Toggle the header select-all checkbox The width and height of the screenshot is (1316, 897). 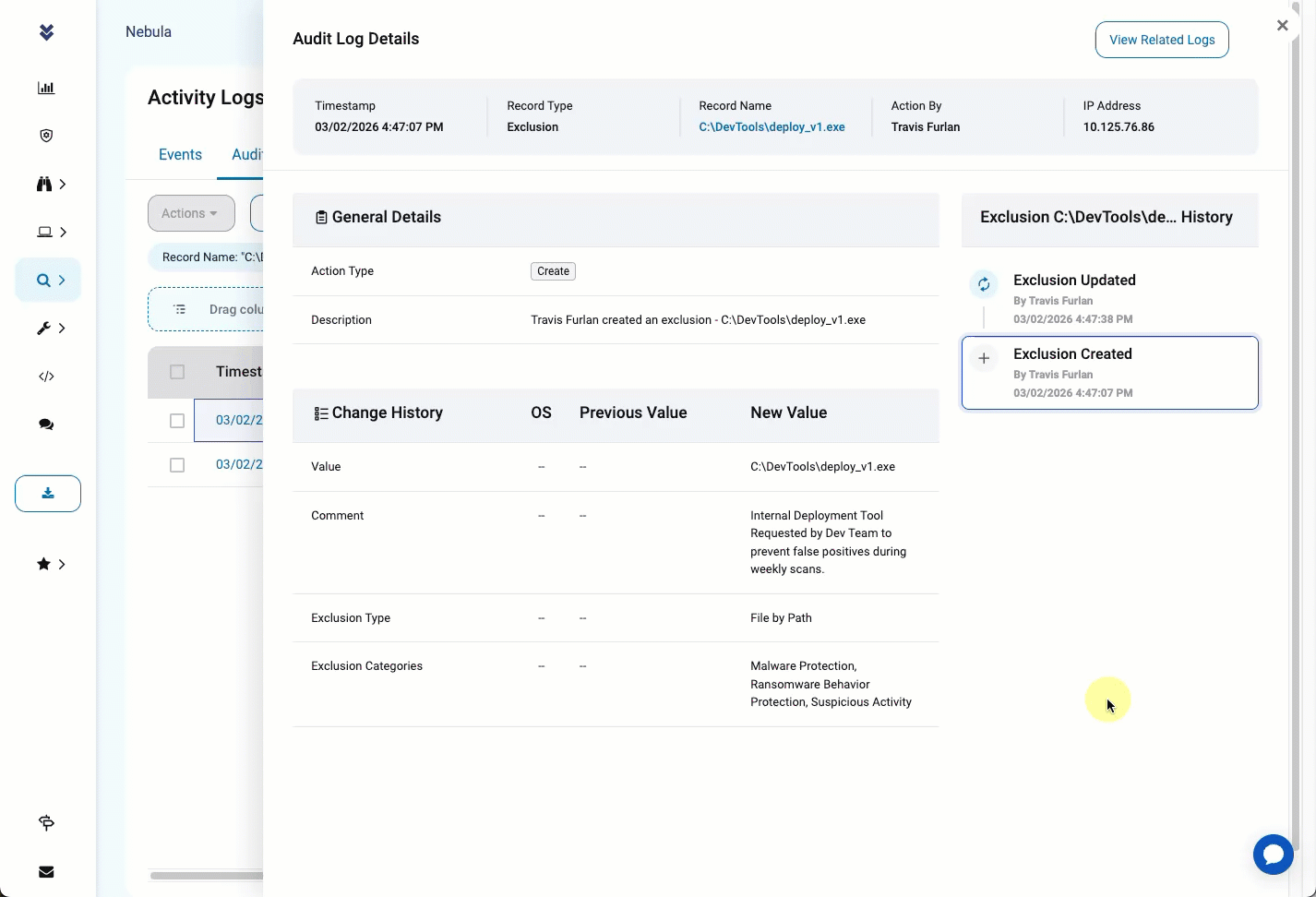[x=177, y=372]
